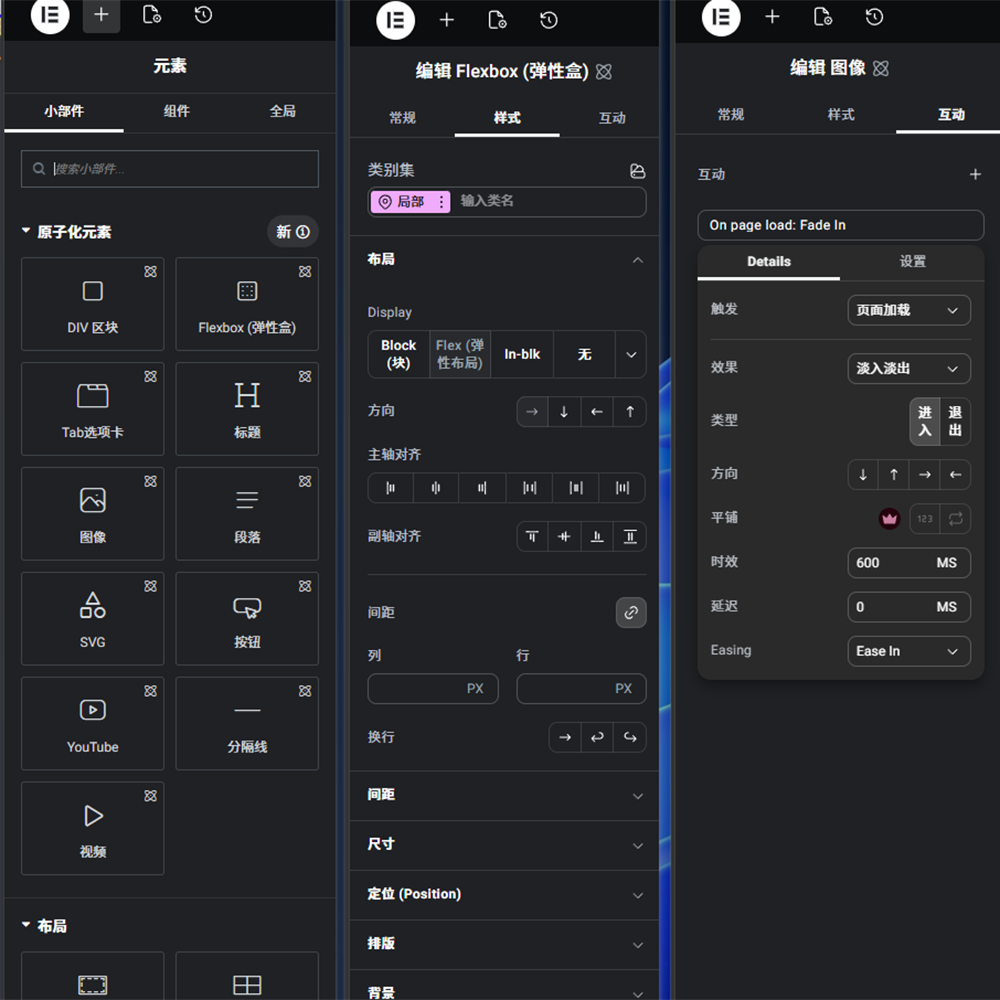
Task: Select the YouTube widget
Action: pos(92,723)
